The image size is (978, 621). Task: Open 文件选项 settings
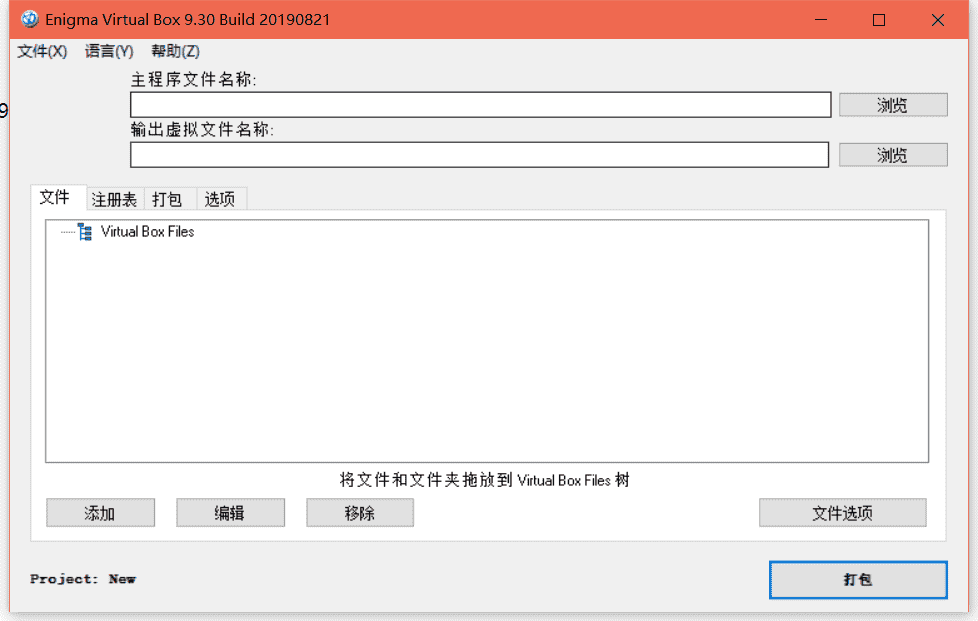click(843, 513)
